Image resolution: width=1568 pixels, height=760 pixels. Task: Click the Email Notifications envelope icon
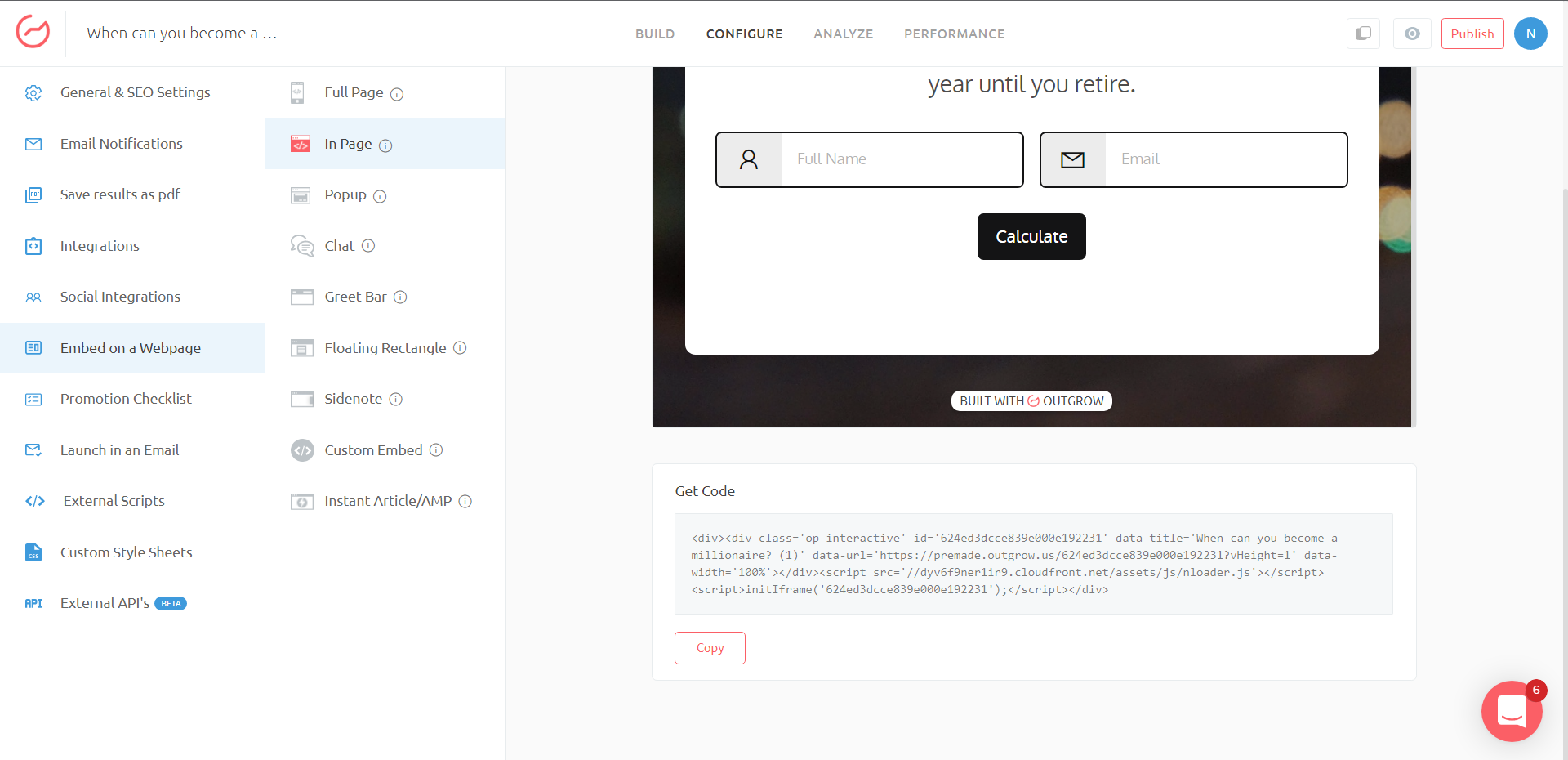[x=33, y=144]
